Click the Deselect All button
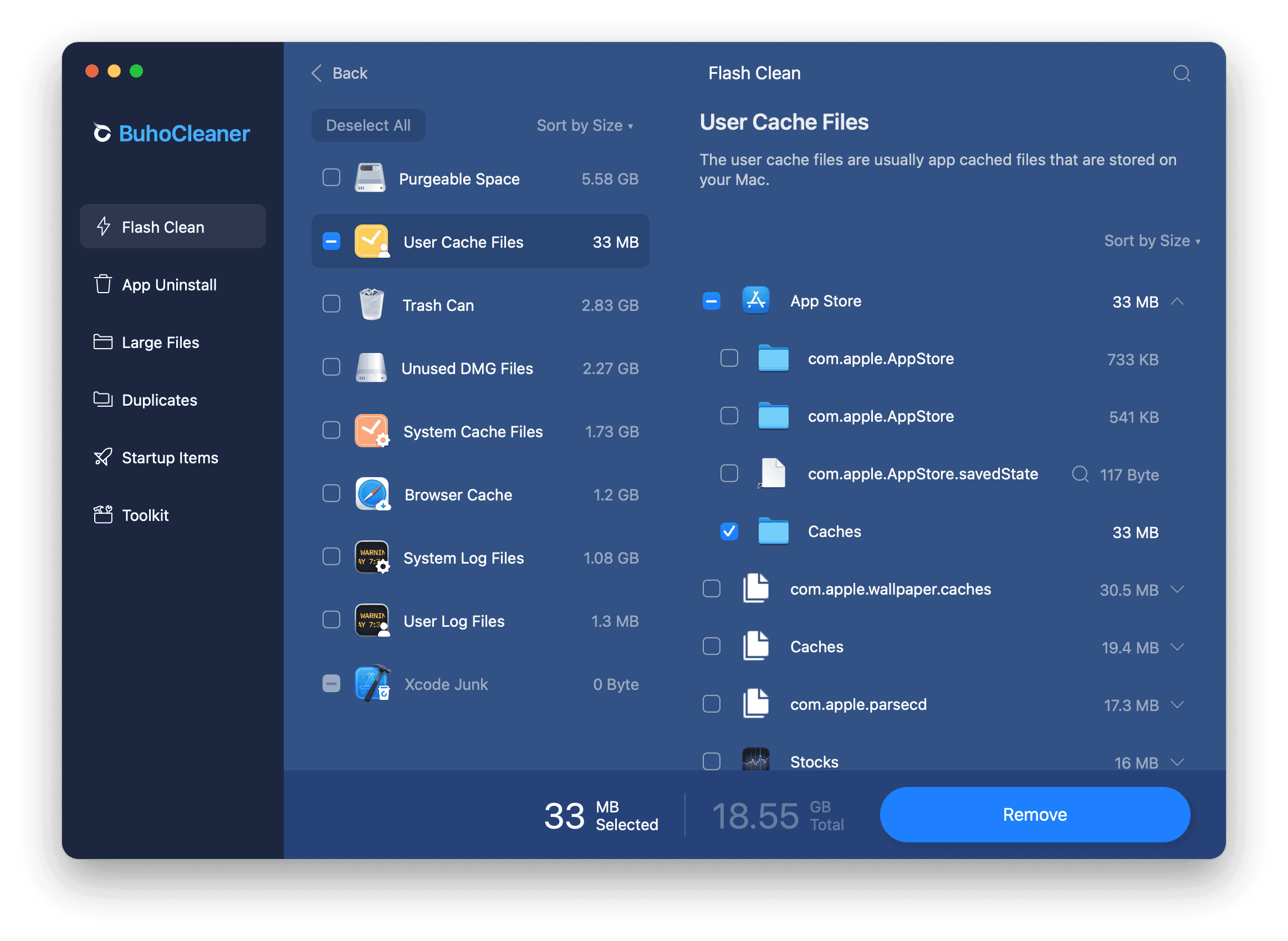The height and width of the screenshot is (941, 1288). (x=368, y=125)
